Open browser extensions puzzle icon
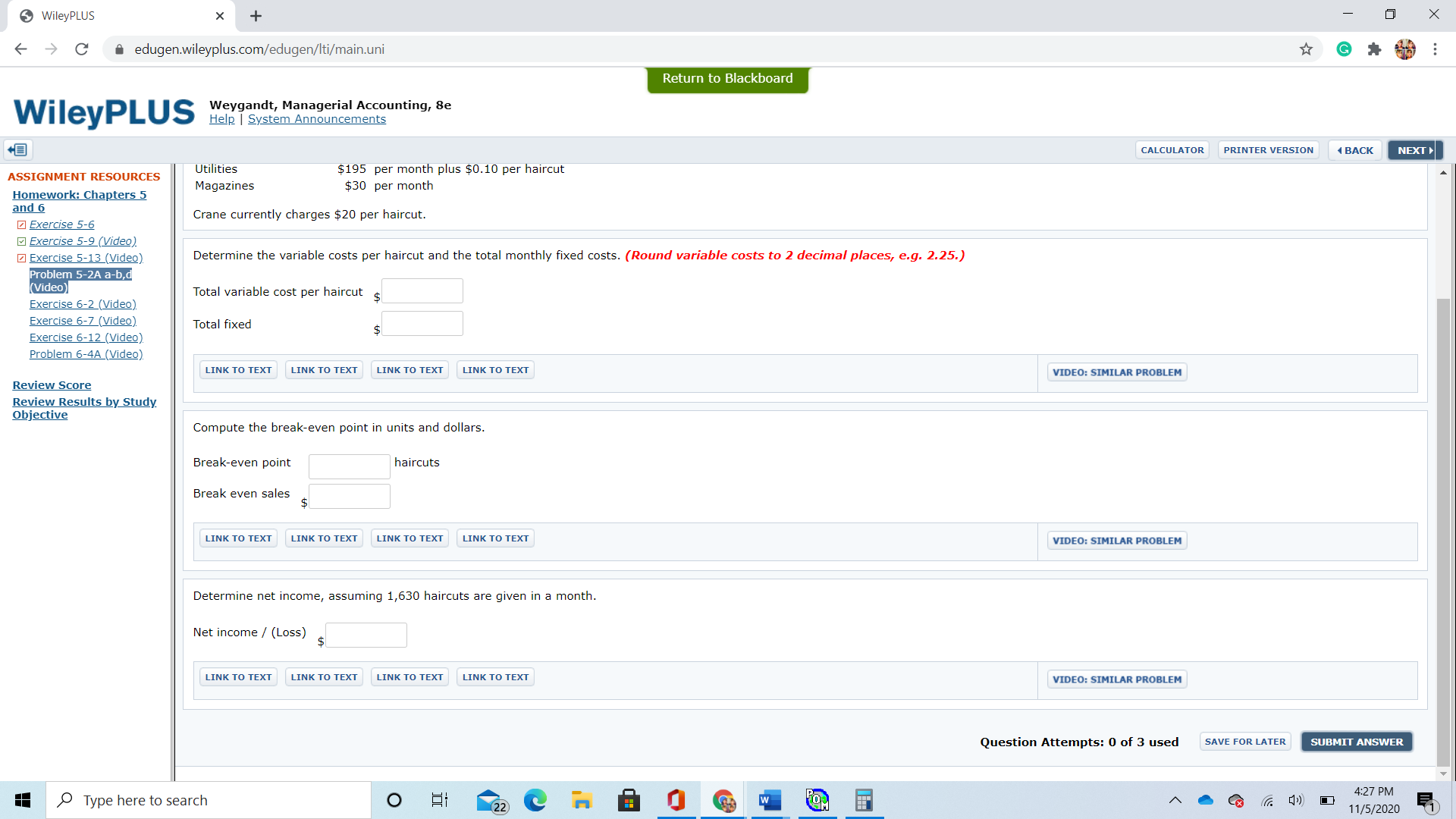 coord(1374,49)
